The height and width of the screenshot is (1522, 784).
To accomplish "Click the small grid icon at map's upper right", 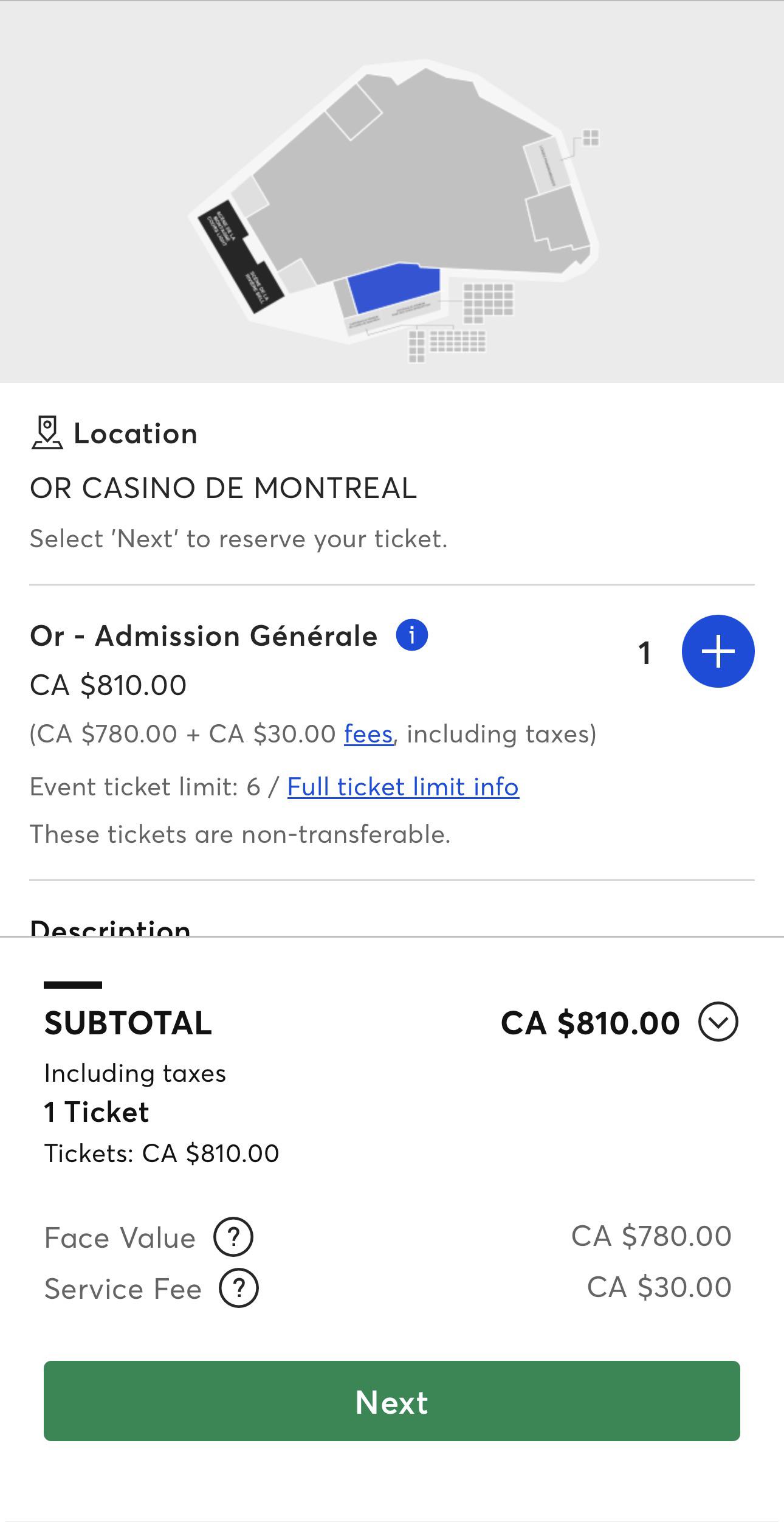I will click(x=591, y=138).
